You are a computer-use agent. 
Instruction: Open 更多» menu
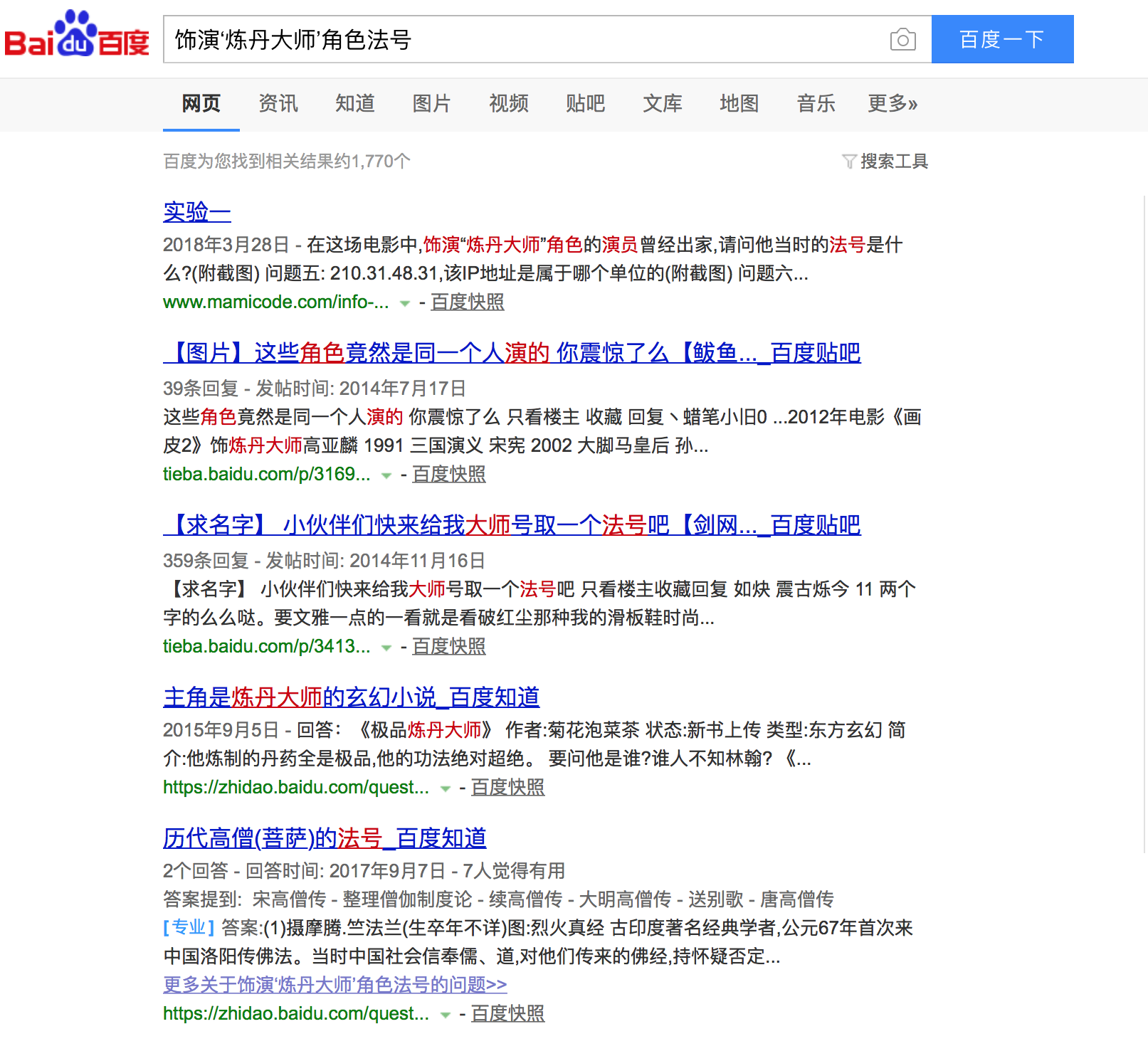click(x=892, y=104)
